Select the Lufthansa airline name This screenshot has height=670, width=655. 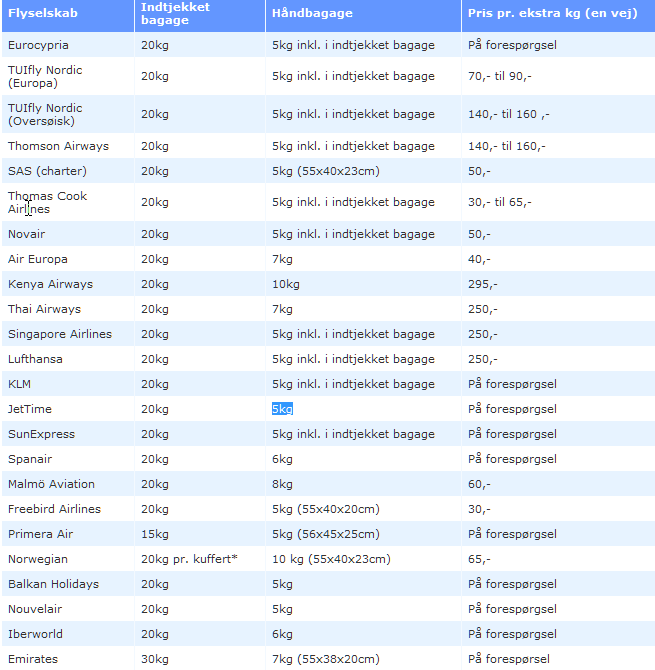tap(35, 359)
